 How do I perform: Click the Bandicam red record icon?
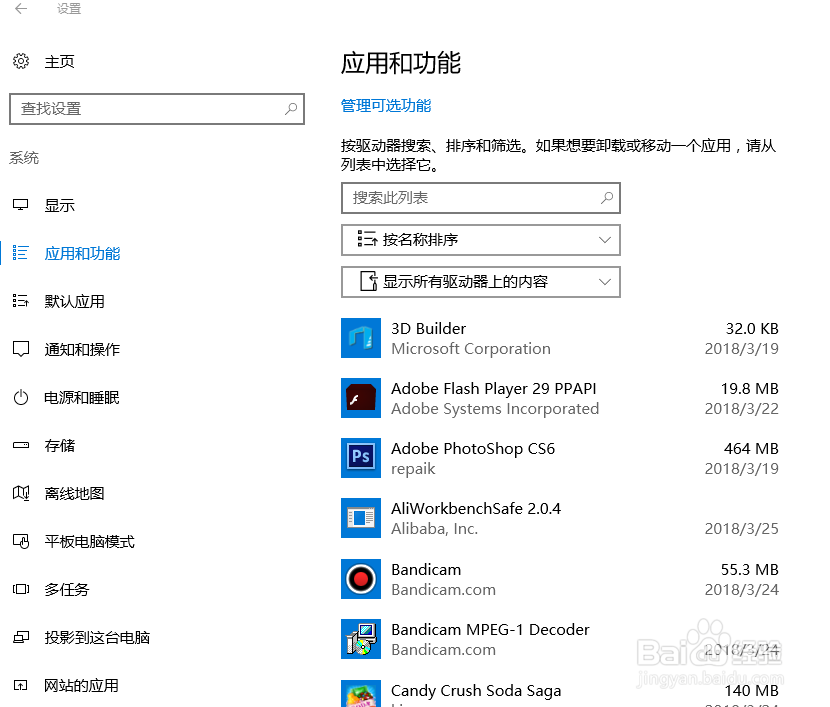click(360, 579)
